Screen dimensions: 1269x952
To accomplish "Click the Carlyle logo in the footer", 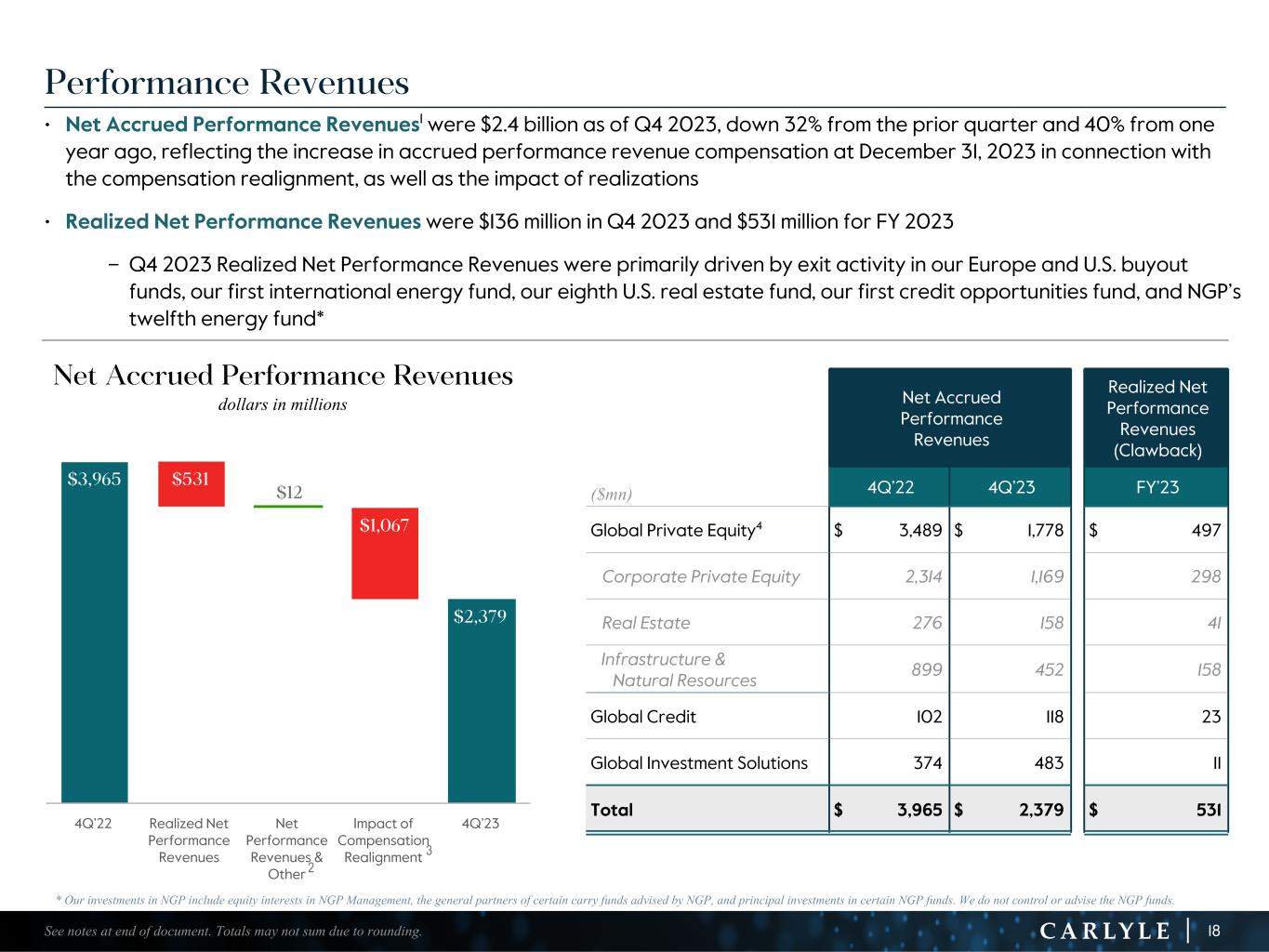I will (1104, 931).
